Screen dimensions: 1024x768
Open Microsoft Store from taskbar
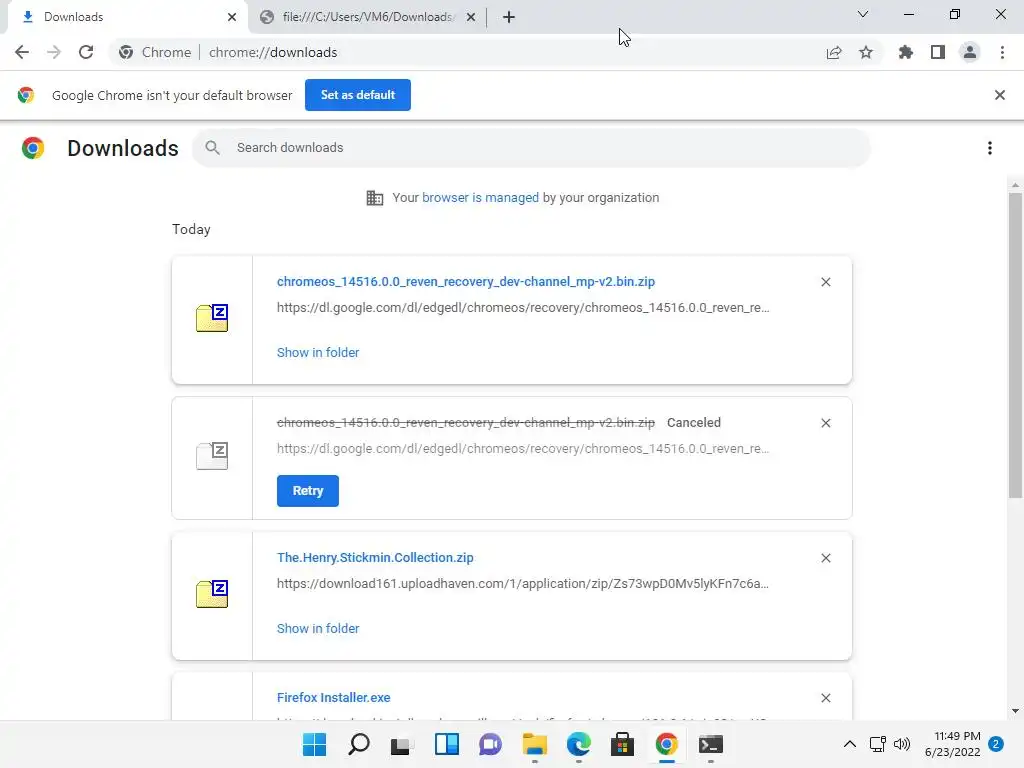pos(622,744)
